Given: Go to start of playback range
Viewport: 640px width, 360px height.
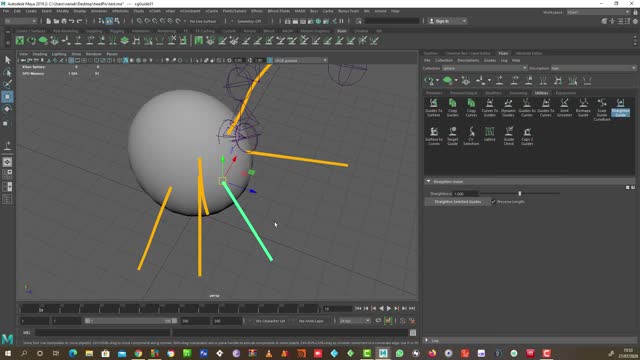Looking at the screenshot, I should pyautogui.click(x=358, y=309).
